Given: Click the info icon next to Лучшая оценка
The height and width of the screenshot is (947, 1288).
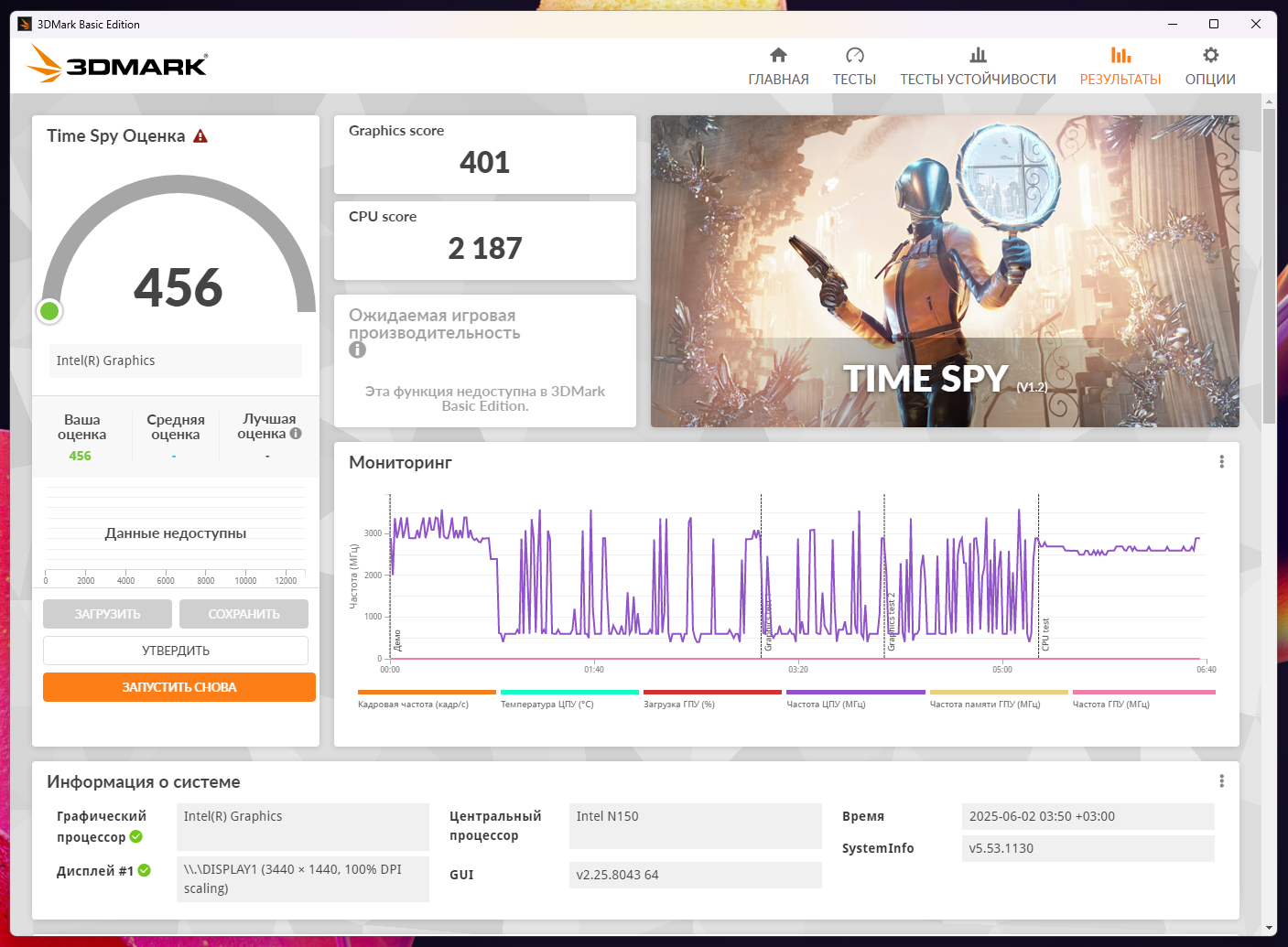Looking at the screenshot, I should (x=296, y=434).
